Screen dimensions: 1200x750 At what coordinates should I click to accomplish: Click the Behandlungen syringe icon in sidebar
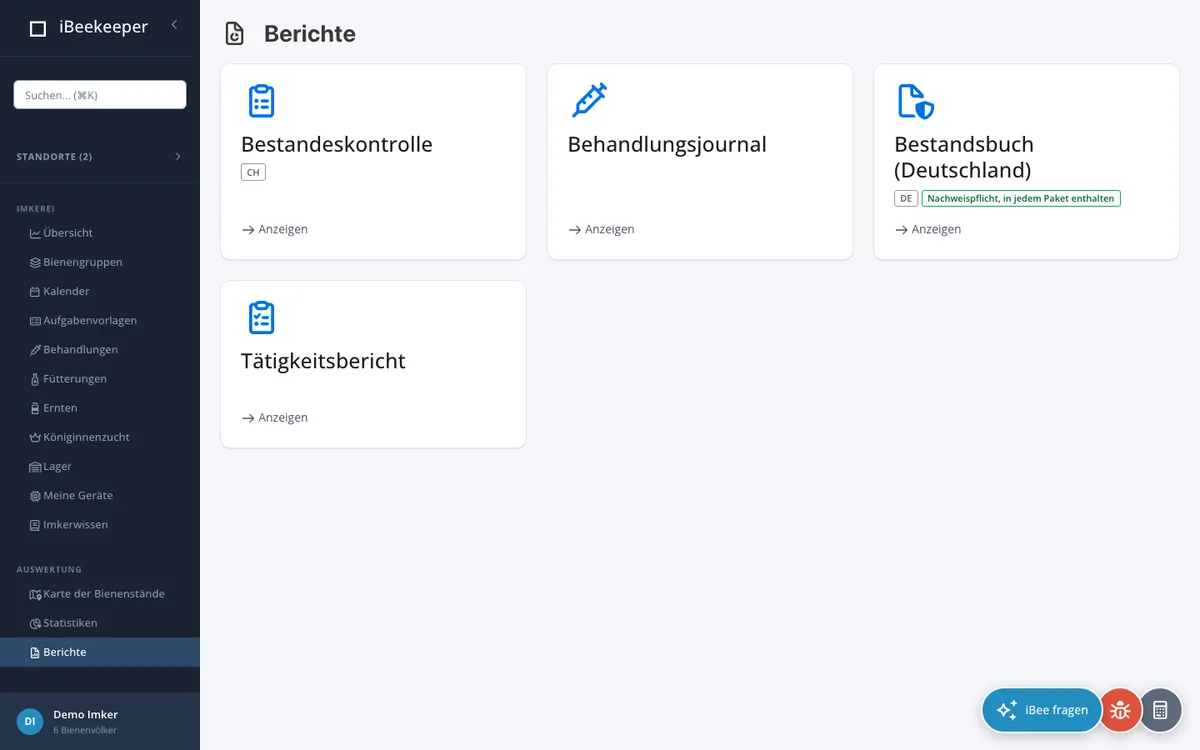point(35,350)
